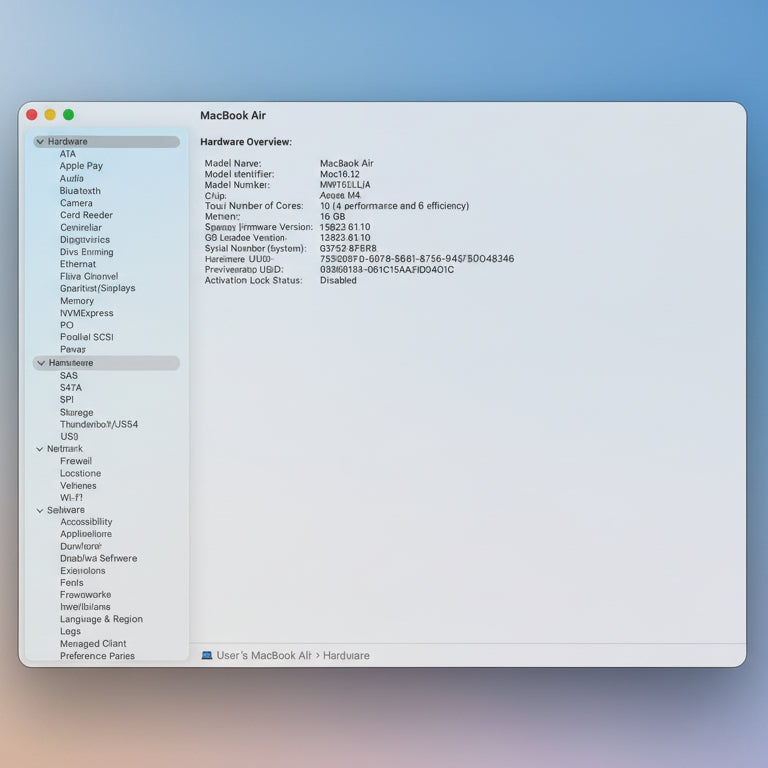Image resolution: width=768 pixels, height=768 pixels.
Task: Open the Dipgtvirics sidebar item
Action: pos(85,240)
